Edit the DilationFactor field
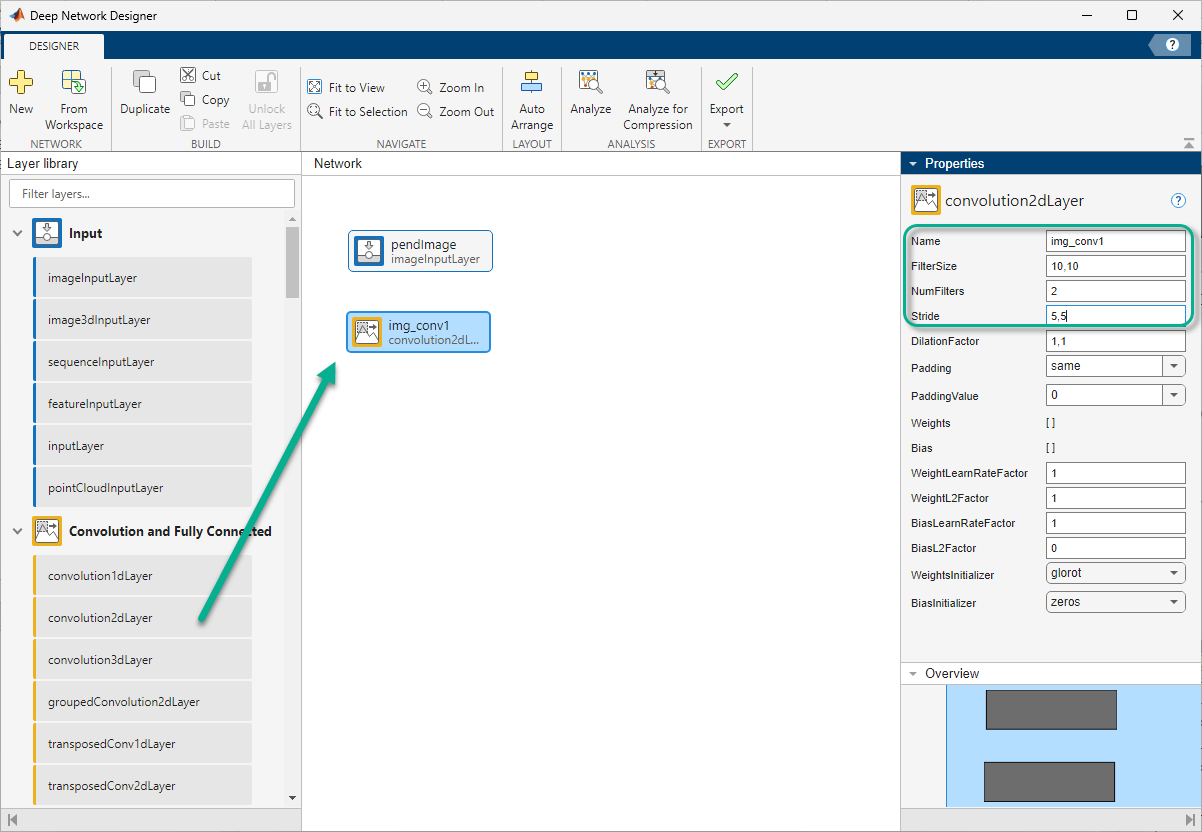Screen dimensions: 1202x832 [1115, 341]
